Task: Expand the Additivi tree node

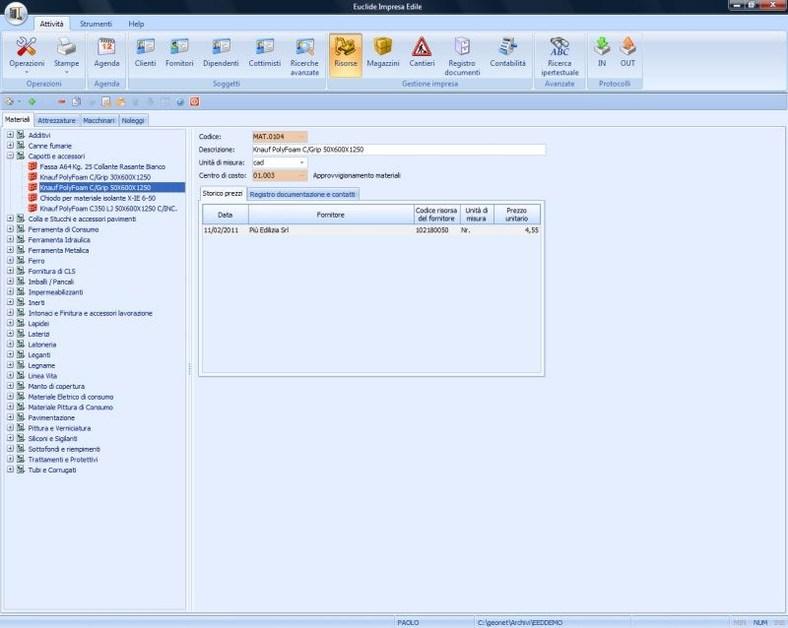Action: click(x=10, y=135)
